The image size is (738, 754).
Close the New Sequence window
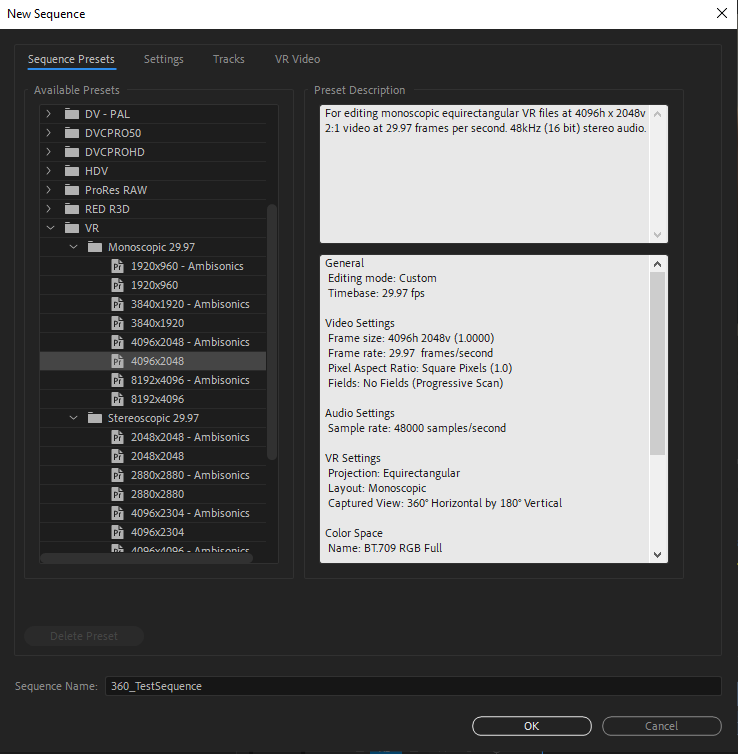[x=722, y=13]
